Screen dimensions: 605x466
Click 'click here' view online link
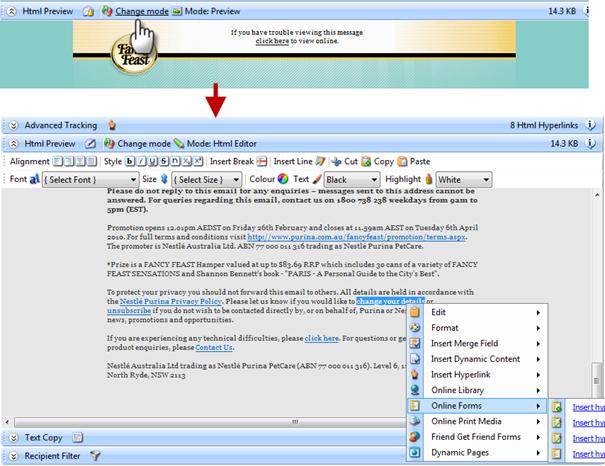(272, 41)
